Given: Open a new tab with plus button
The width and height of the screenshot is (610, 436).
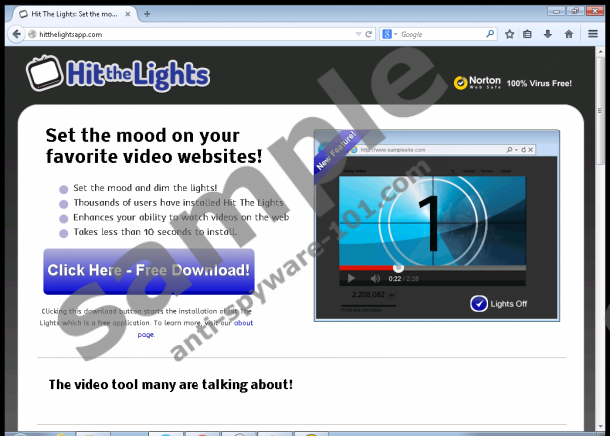Looking at the screenshot, I should 147,13.
